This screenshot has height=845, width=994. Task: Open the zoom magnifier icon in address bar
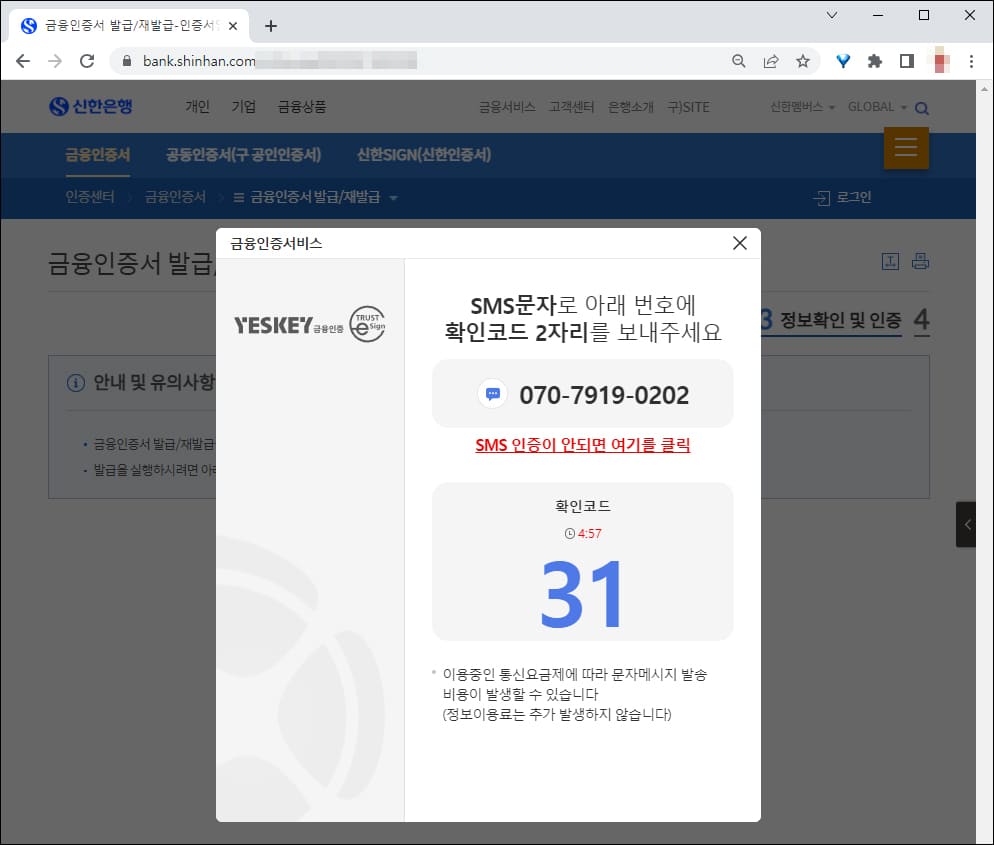(x=739, y=61)
